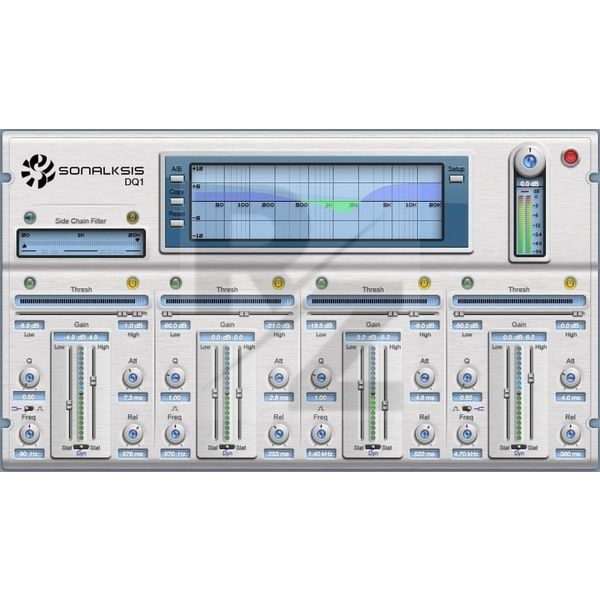This screenshot has height=600, width=600.
Task: Click the Att knob showing 2.8 ms
Action: (x=279, y=378)
